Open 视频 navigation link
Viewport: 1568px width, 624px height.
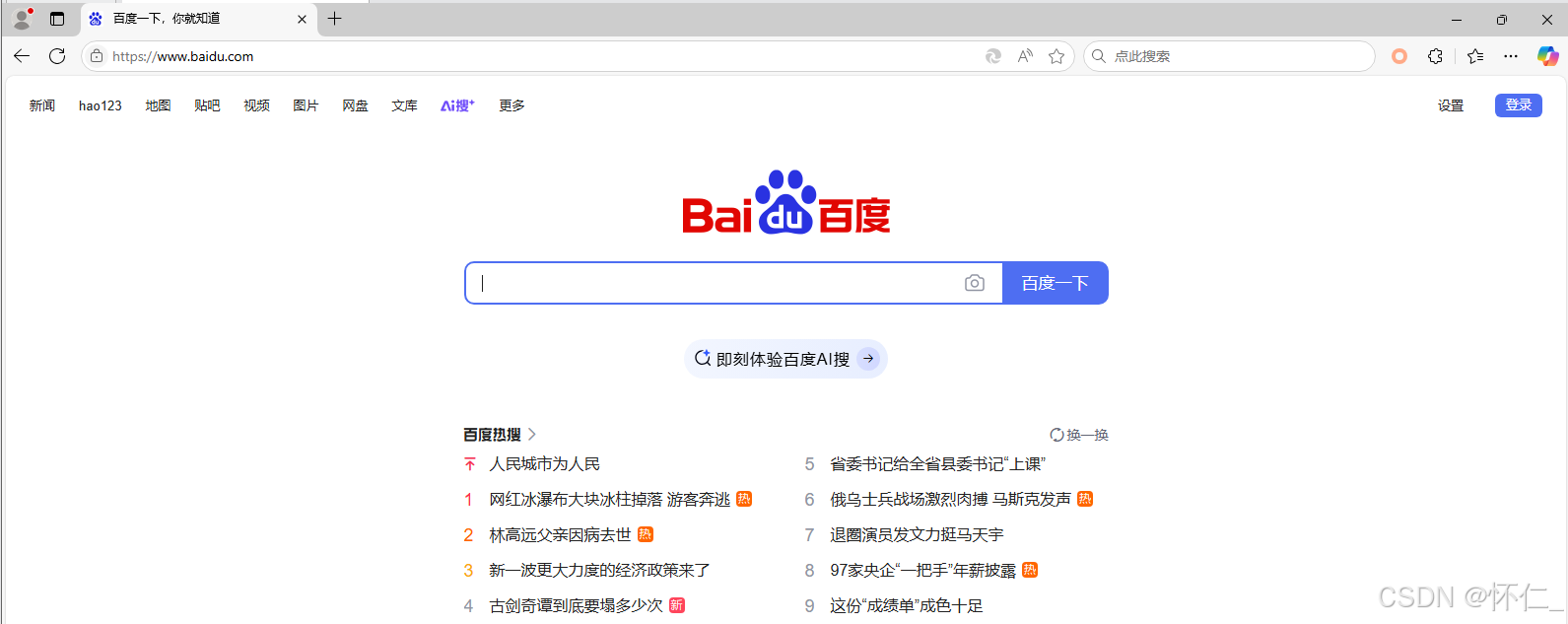257,105
